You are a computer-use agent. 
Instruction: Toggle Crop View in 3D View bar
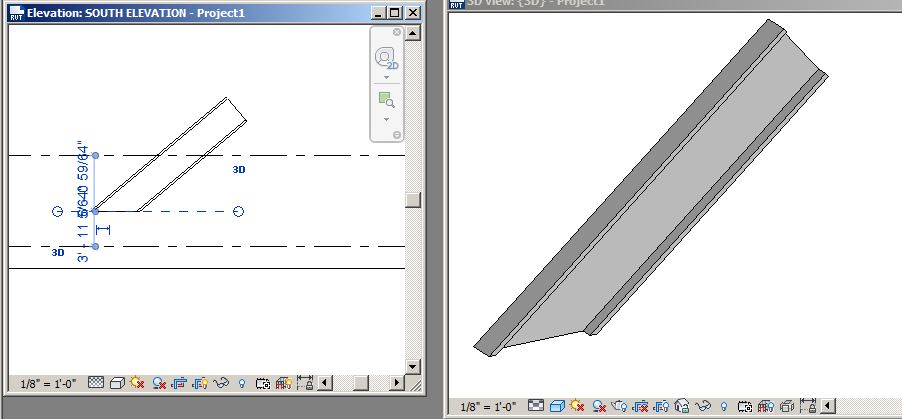click(x=640, y=406)
